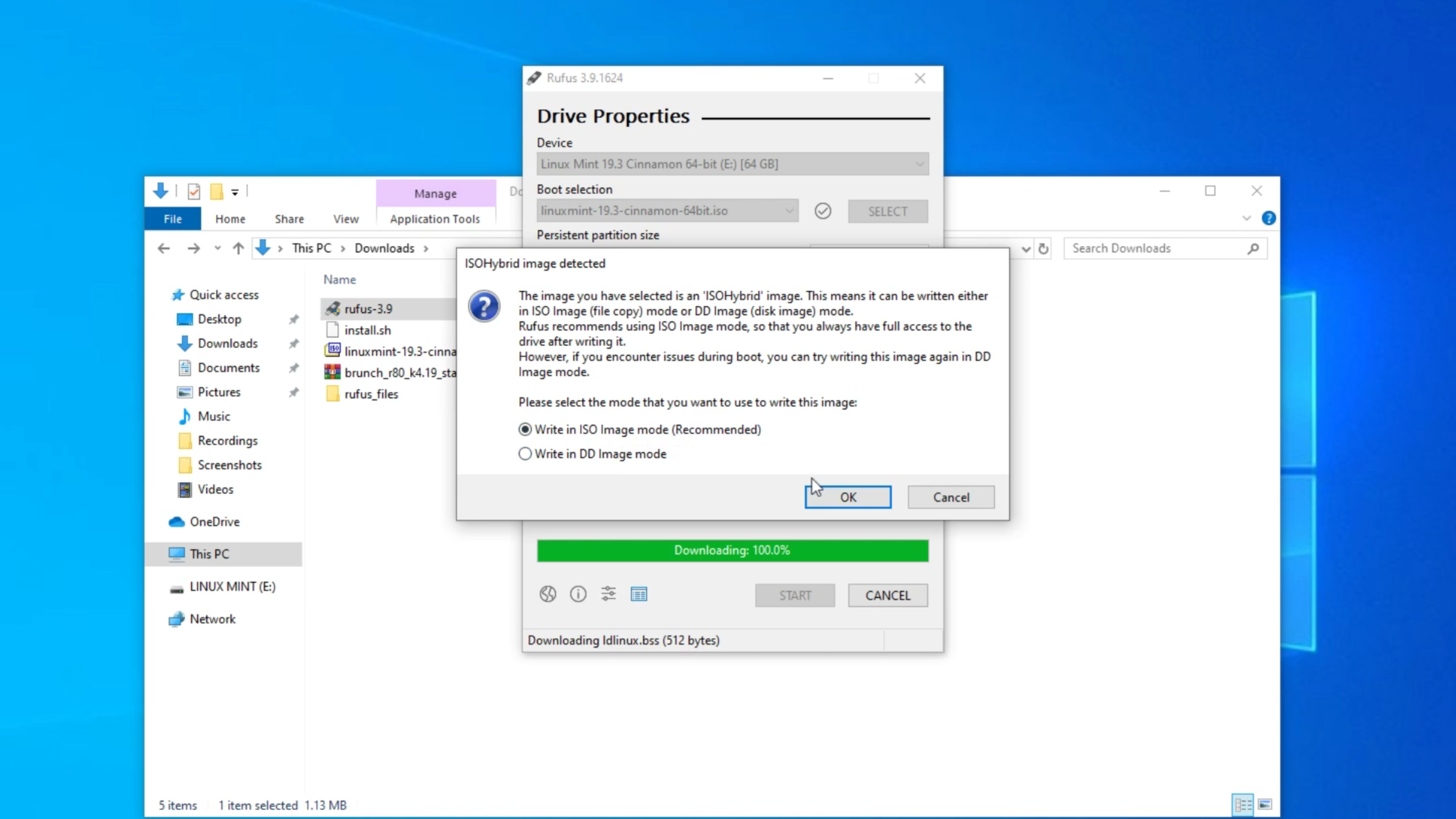Switch to the Home ribbon tab

tap(230, 219)
